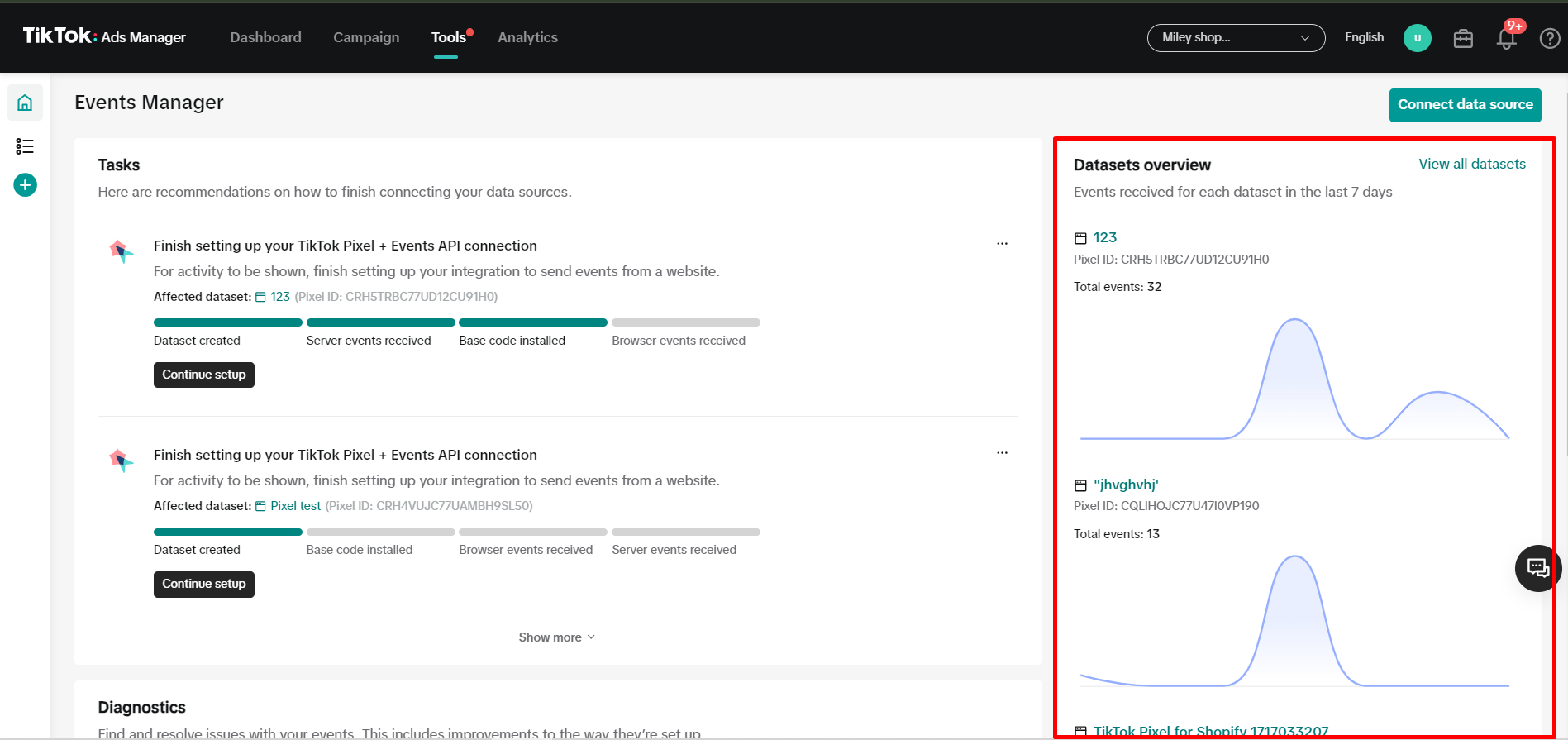Open the briefcase business center icon
The image size is (1568, 740).
pos(1462,38)
